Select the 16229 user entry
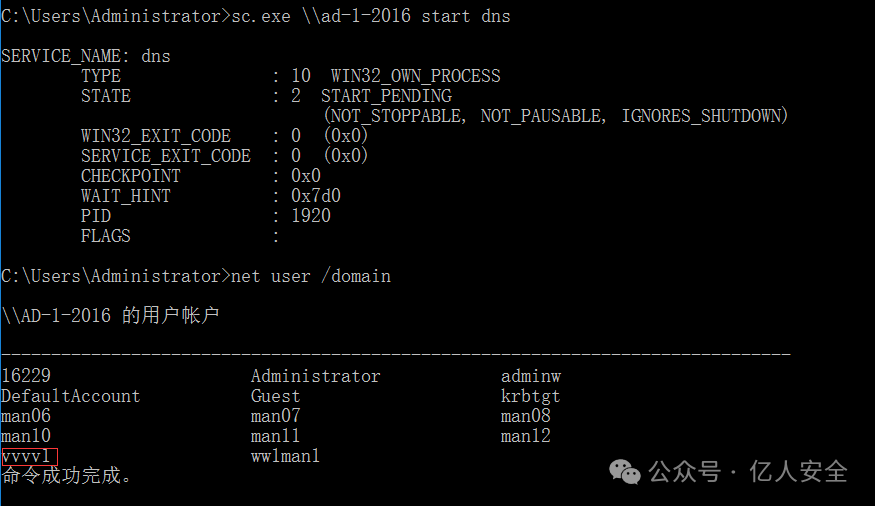 pos(26,376)
